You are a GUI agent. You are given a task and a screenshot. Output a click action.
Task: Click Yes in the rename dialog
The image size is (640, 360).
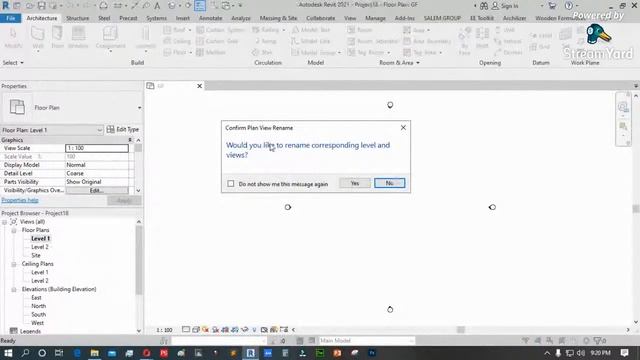[x=355, y=183]
